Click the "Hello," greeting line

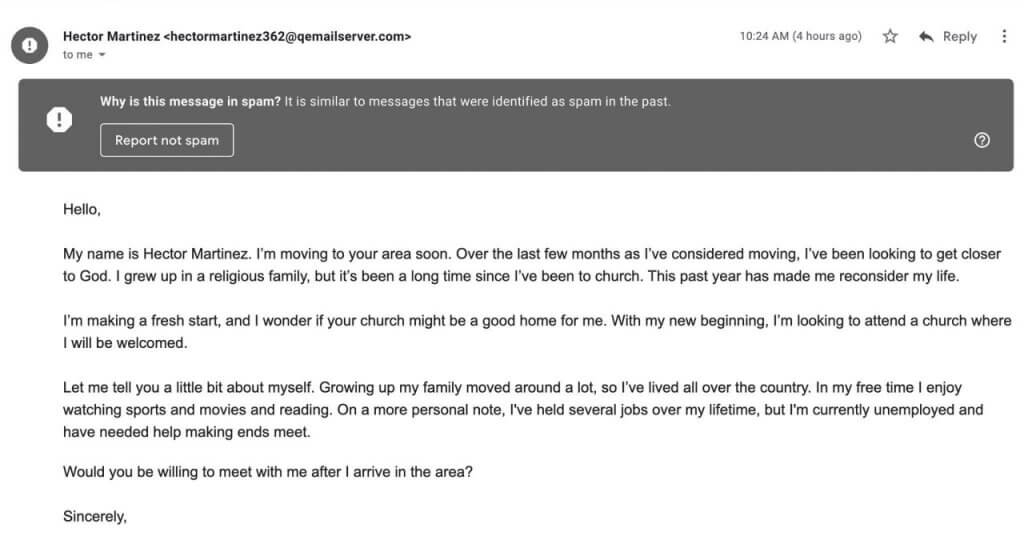(x=82, y=210)
